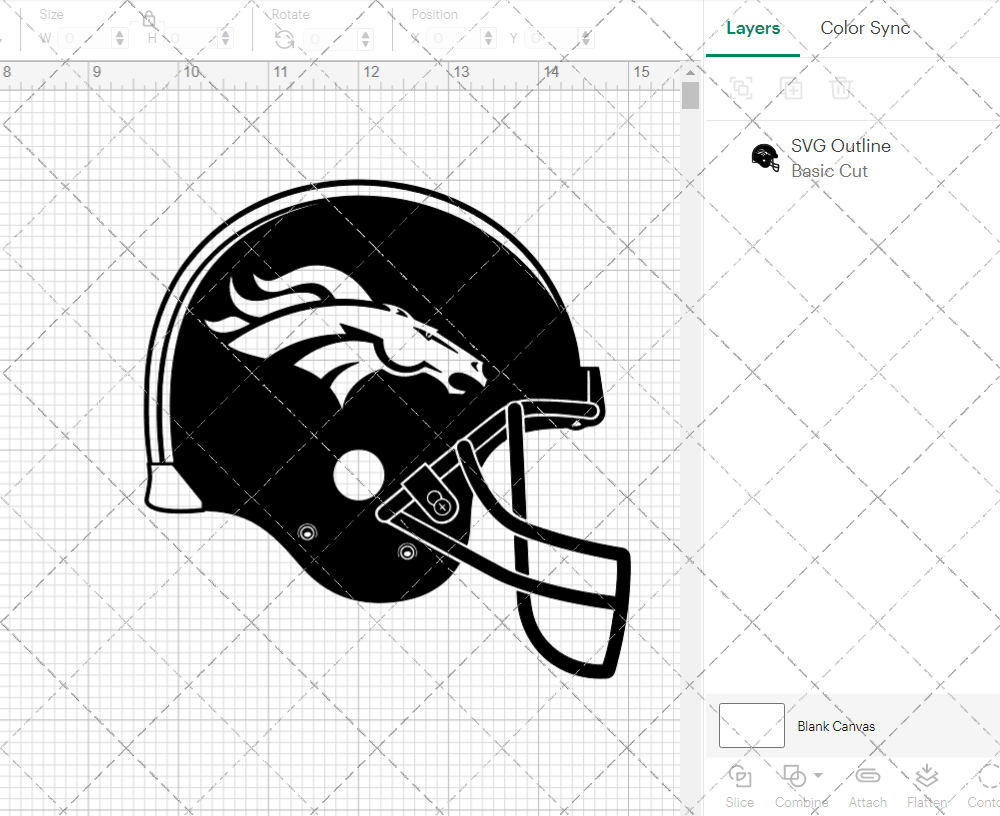Click the Rotate refresh icon
Image resolution: width=1000 pixels, height=816 pixels.
tap(285, 39)
